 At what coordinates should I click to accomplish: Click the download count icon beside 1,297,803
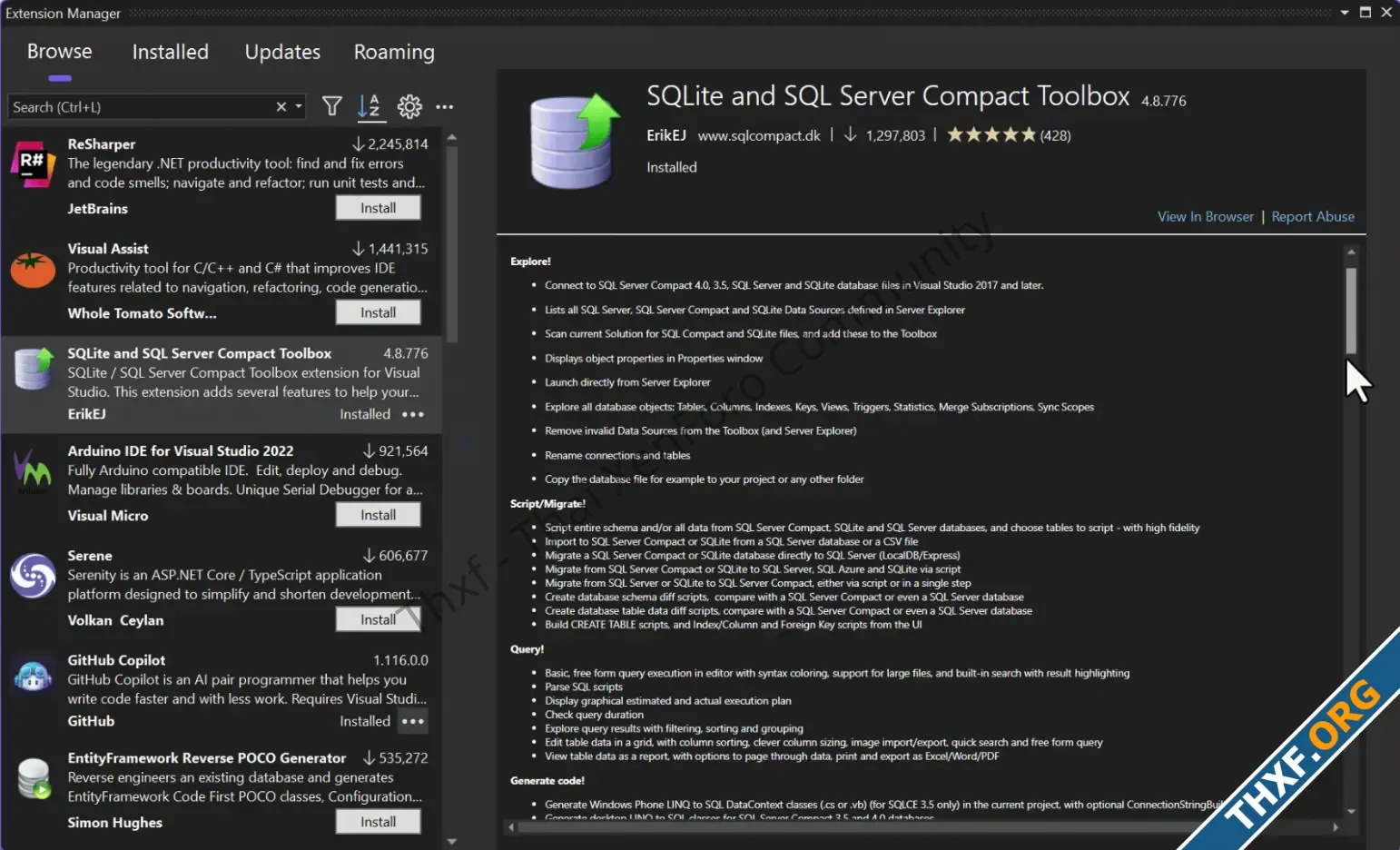coord(850,134)
